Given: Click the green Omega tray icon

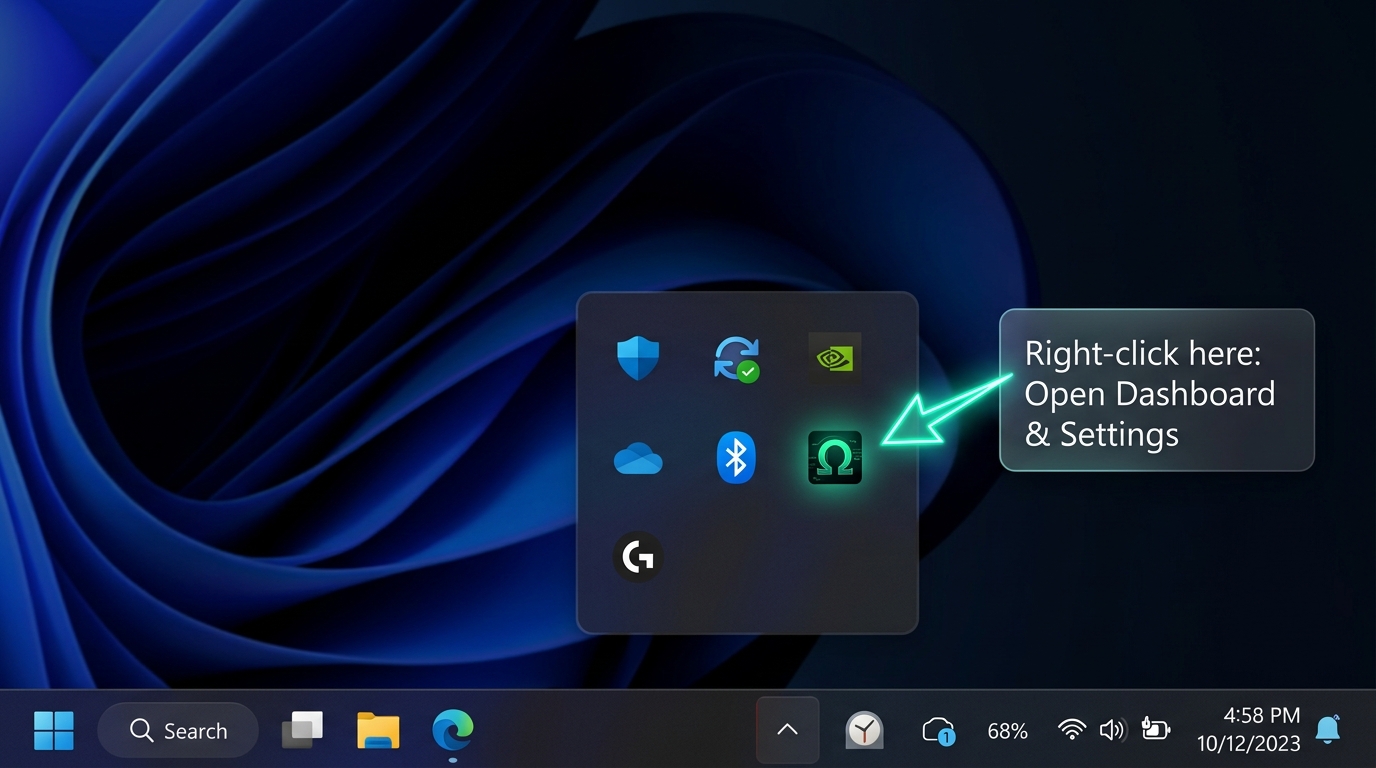Looking at the screenshot, I should (835, 458).
